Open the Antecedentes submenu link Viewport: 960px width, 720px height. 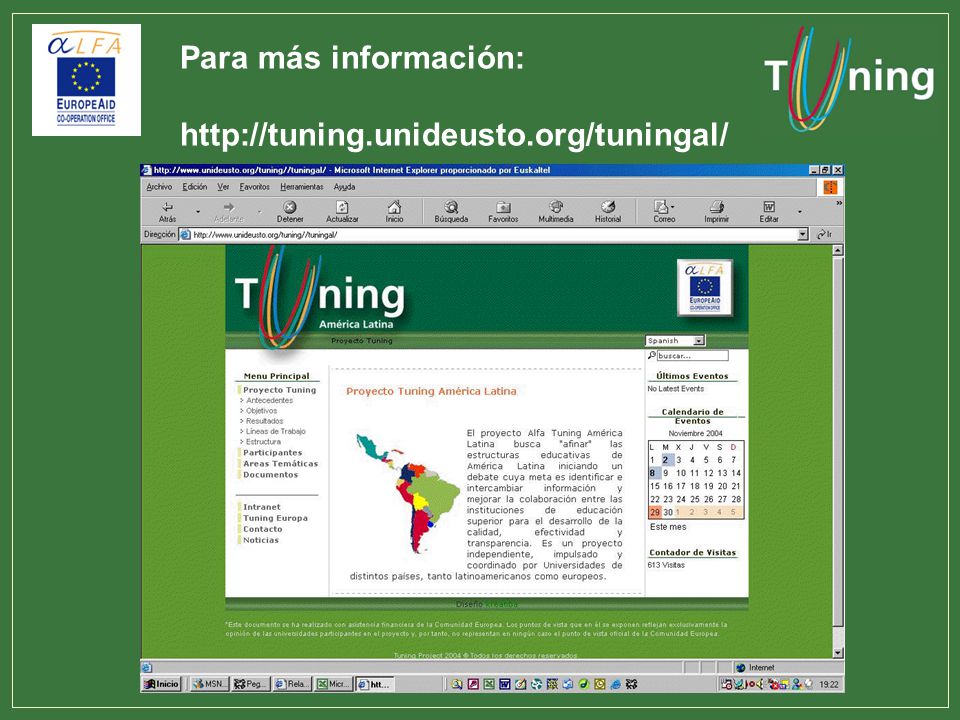(269, 400)
